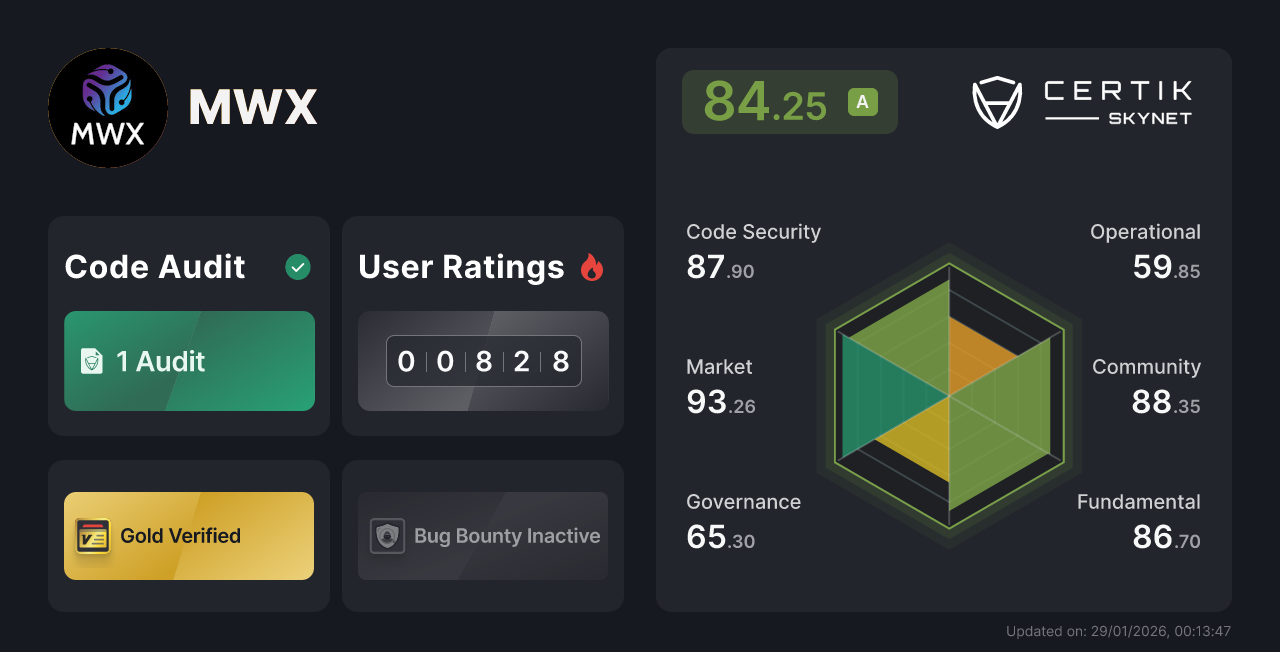
Task: Expand the User Ratings counter details
Action: point(483,361)
